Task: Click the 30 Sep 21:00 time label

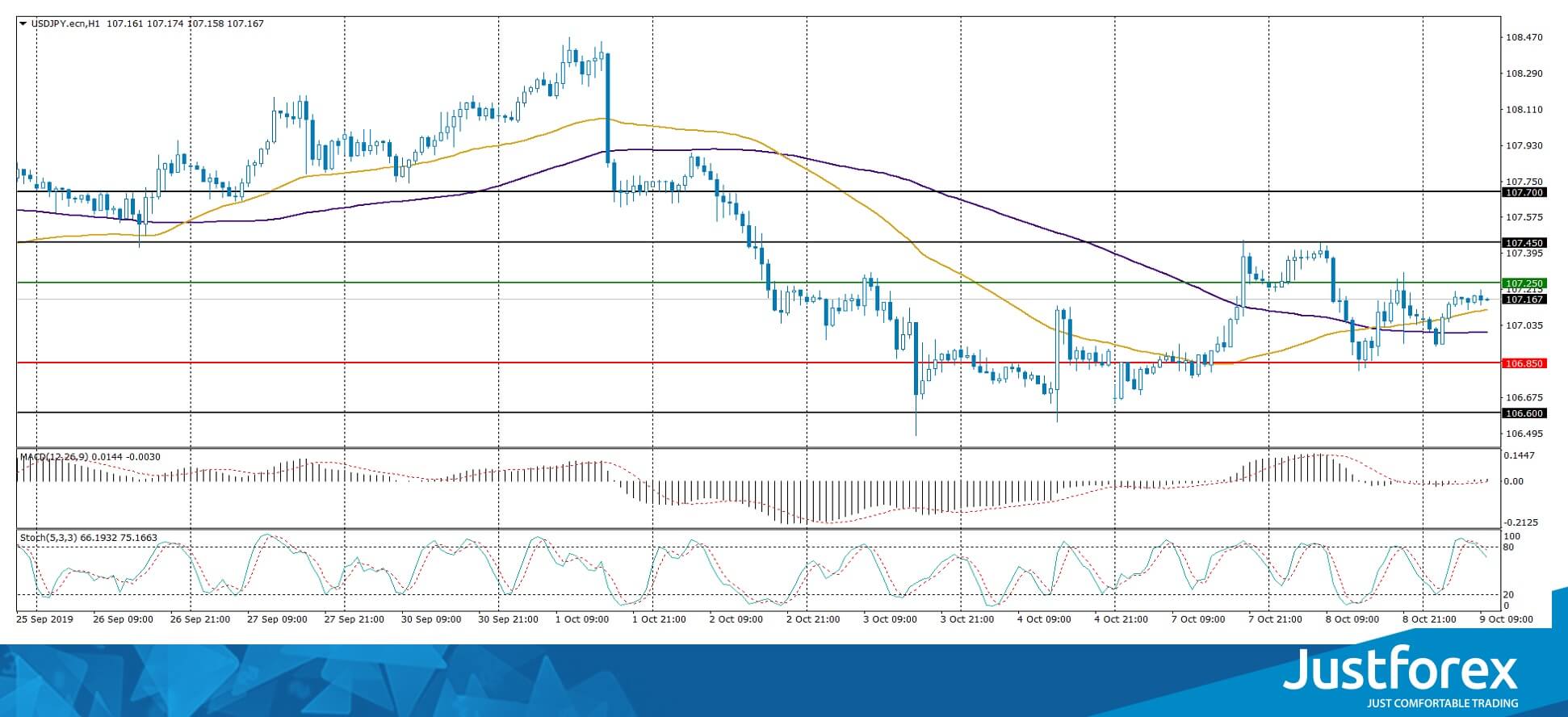Action: [508, 619]
